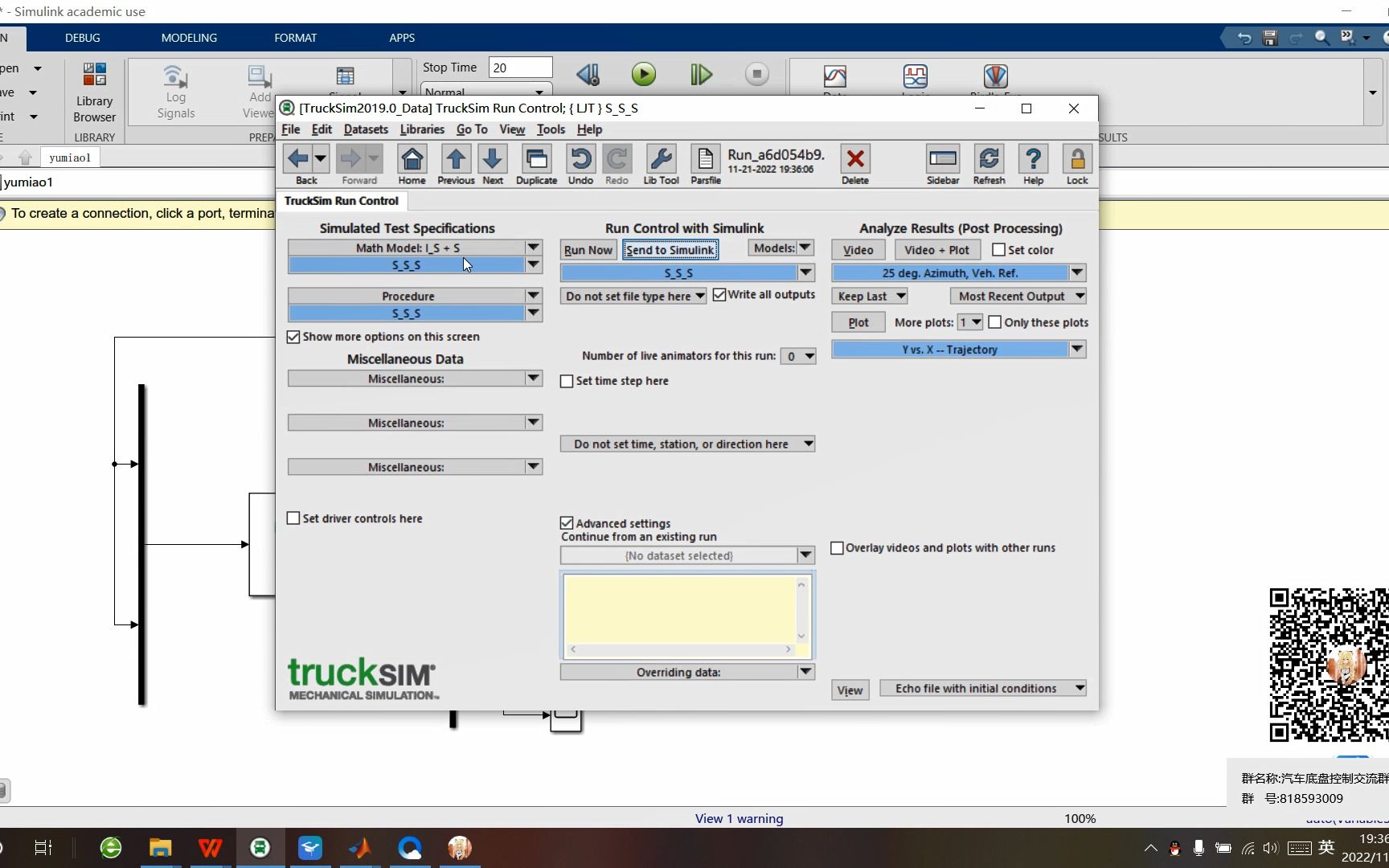Stop the Simulink simulation
Viewport: 1389px width, 868px height.
tap(756, 75)
